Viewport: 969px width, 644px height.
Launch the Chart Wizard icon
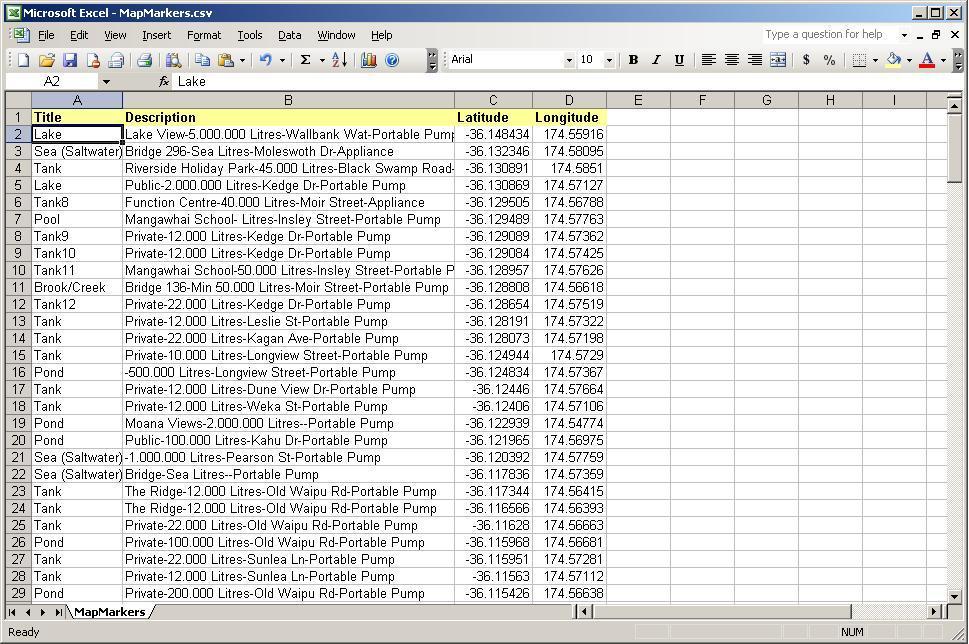click(x=368, y=60)
